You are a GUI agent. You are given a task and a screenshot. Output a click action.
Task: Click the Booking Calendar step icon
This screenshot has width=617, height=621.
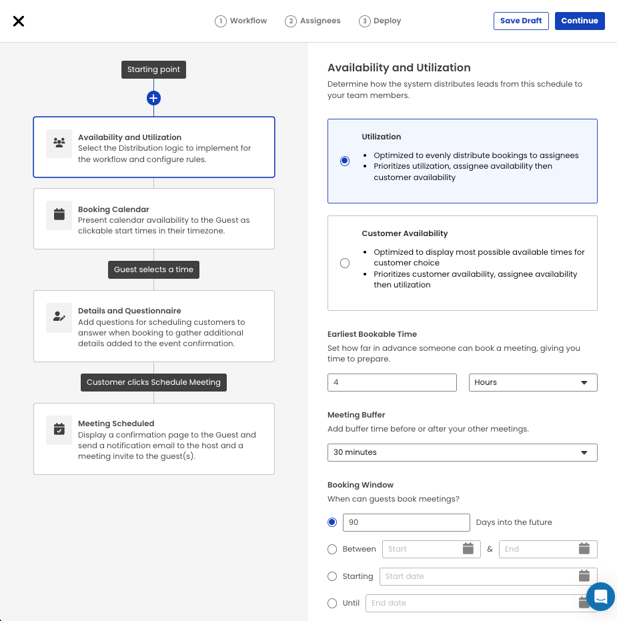point(59,215)
